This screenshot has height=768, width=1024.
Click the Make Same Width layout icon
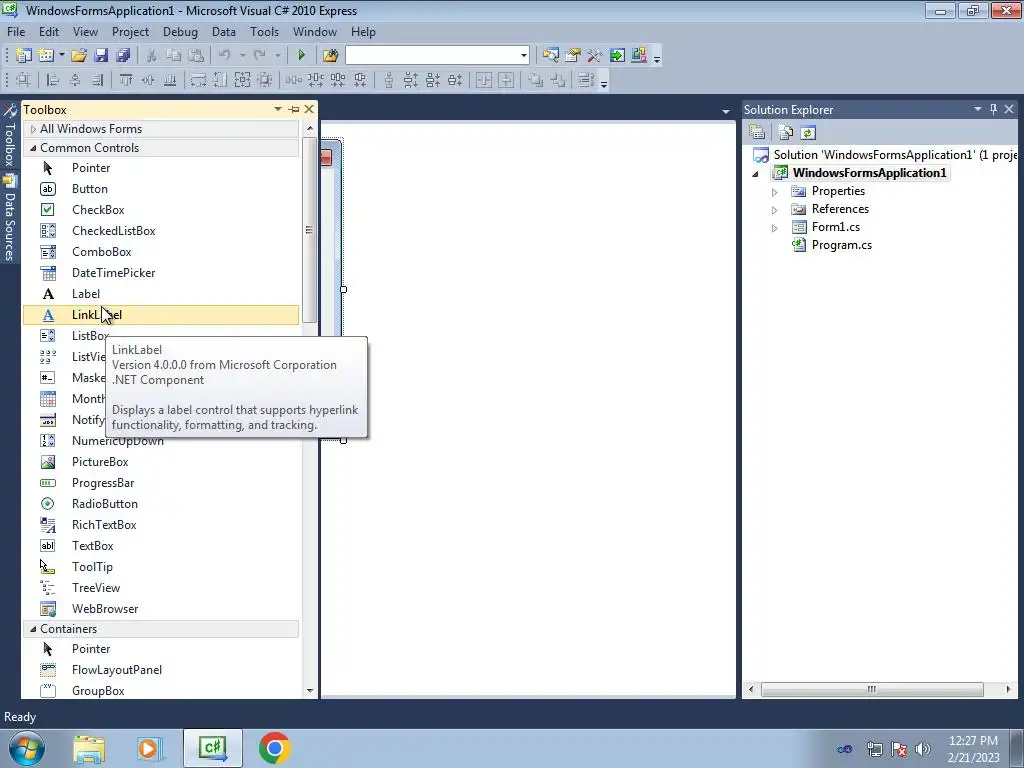tap(199, 80)
